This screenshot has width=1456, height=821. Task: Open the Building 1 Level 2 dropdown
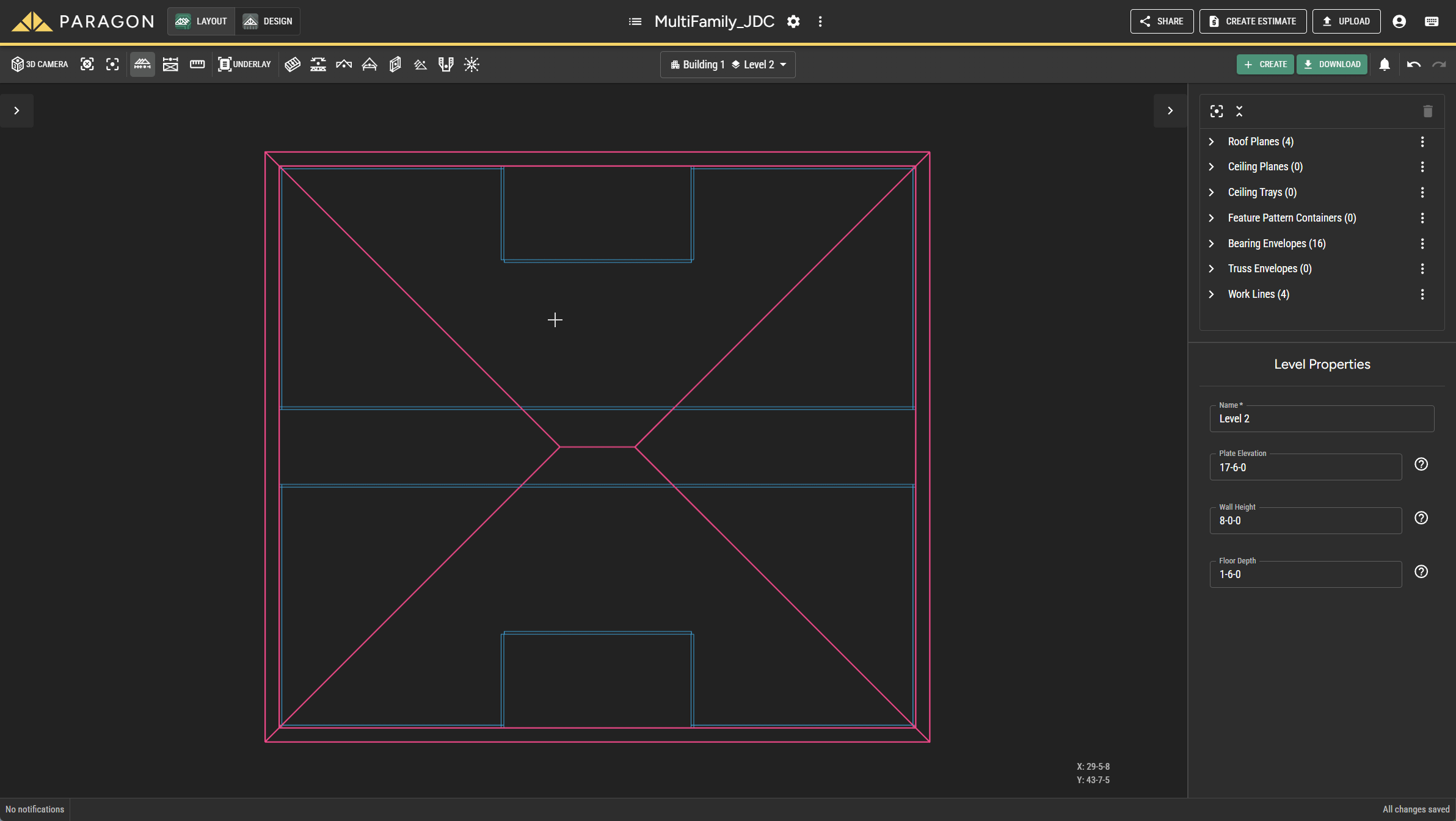pyautogui.click(x=727, y=64)
